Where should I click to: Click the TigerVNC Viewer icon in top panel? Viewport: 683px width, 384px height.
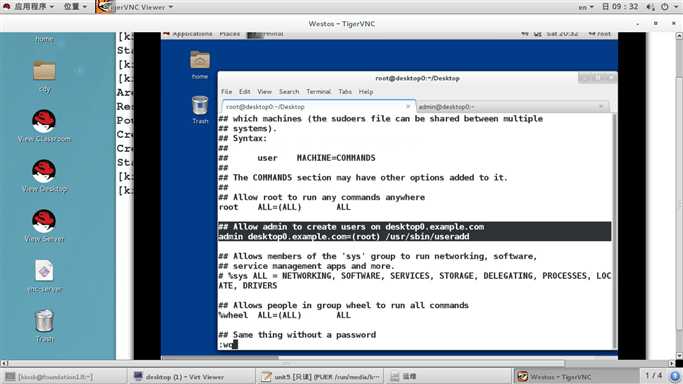click(x=103, y=7)
